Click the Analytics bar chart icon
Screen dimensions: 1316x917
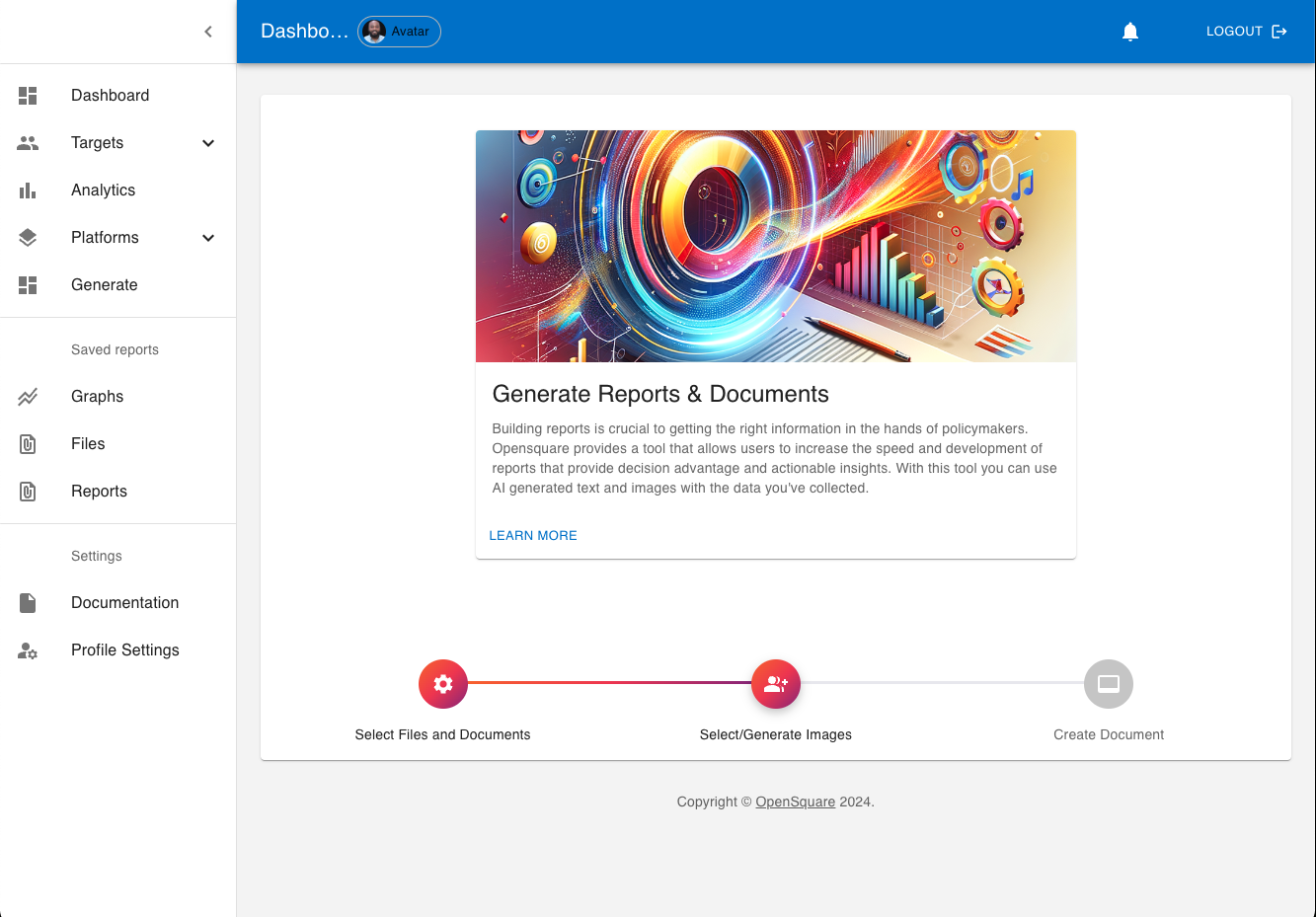[28, 191]
